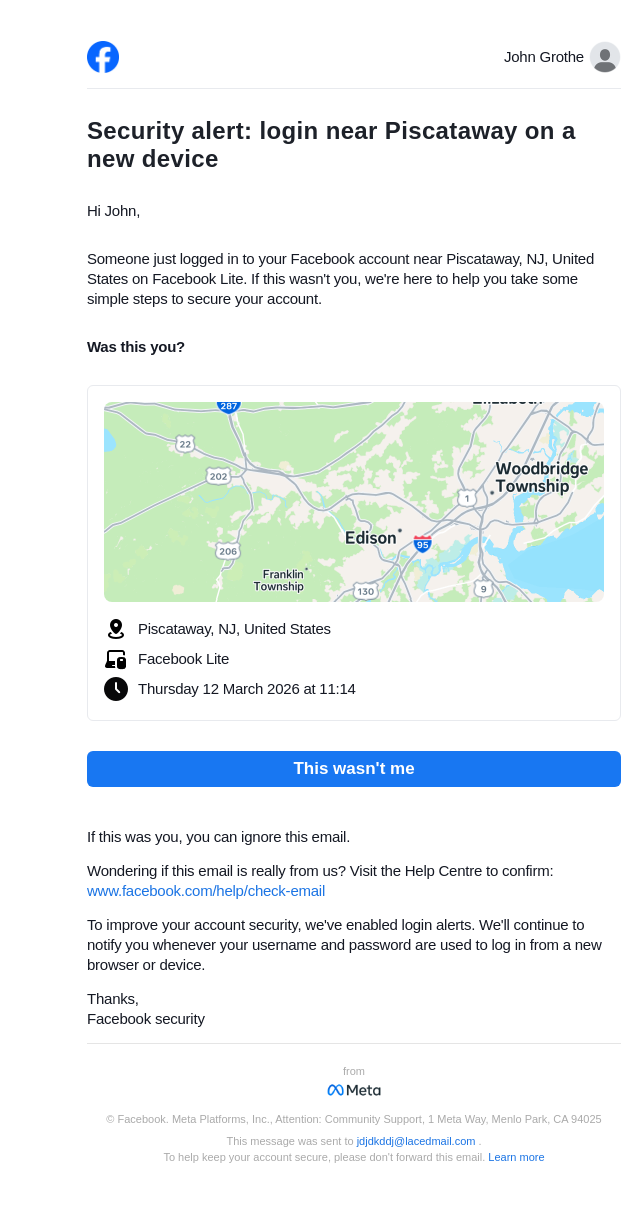This screenshot has width=624, height=1213.
Task: Open the facebook.com/help/check-email link
Action: pos(206,891)
